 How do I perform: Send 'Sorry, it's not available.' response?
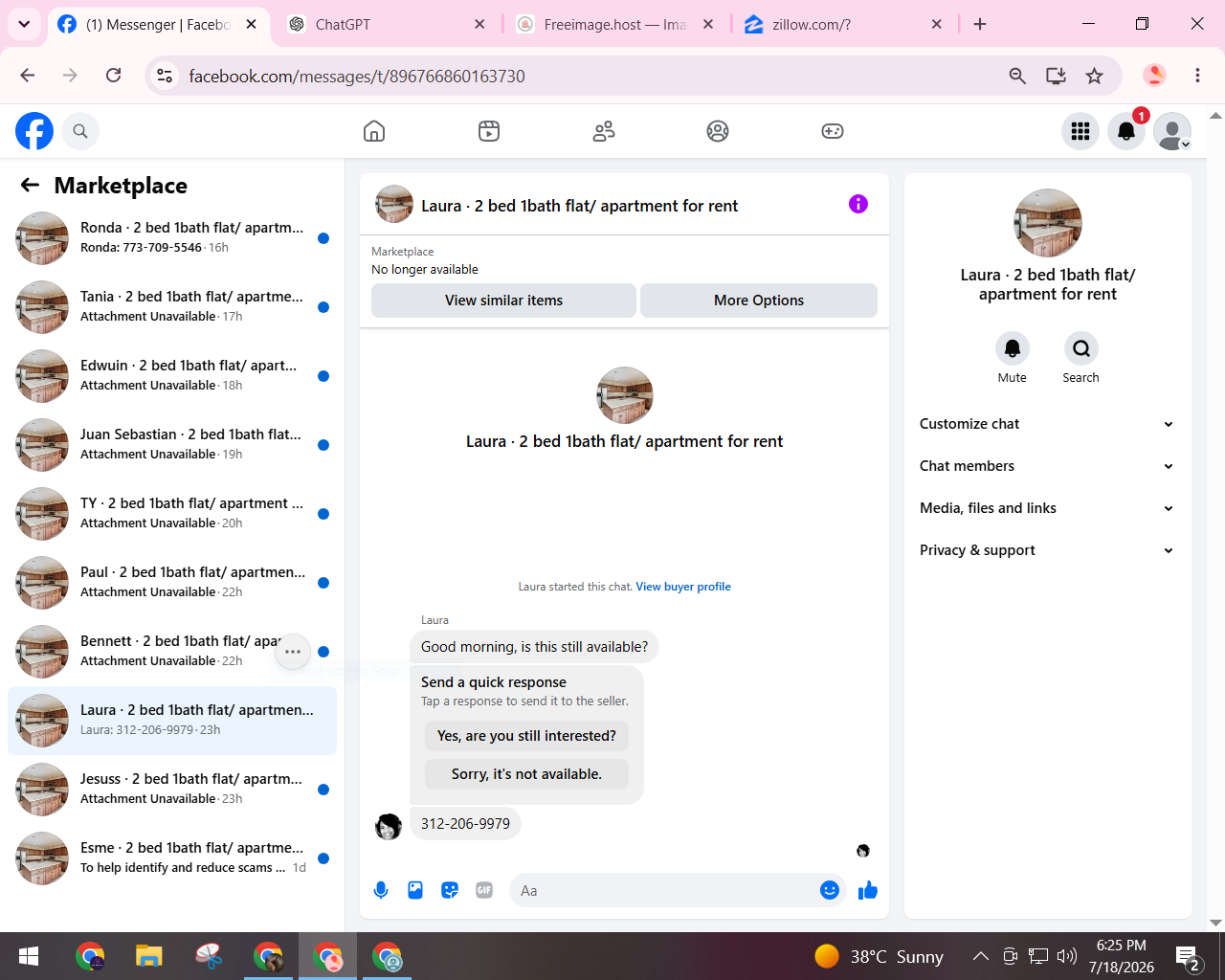(x=526, y=774)
